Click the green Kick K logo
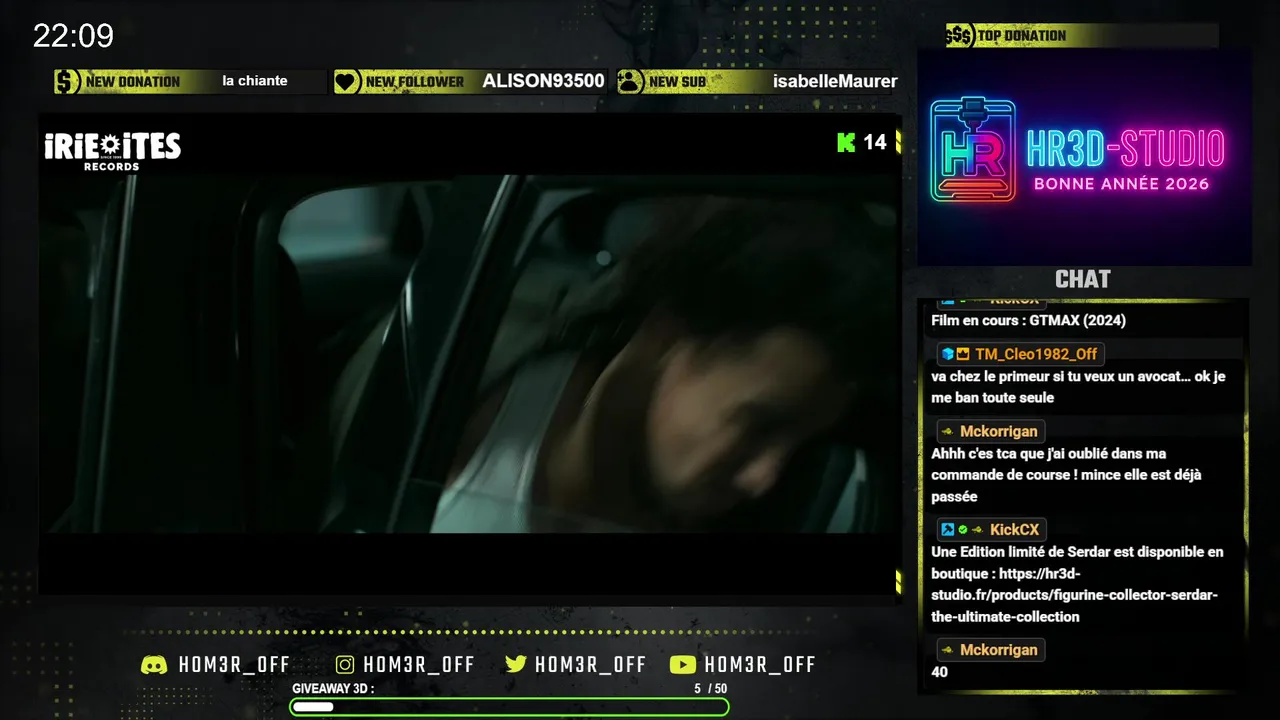Image resolution: width=1280 pixels, height=720 pixels. (846, 142)
